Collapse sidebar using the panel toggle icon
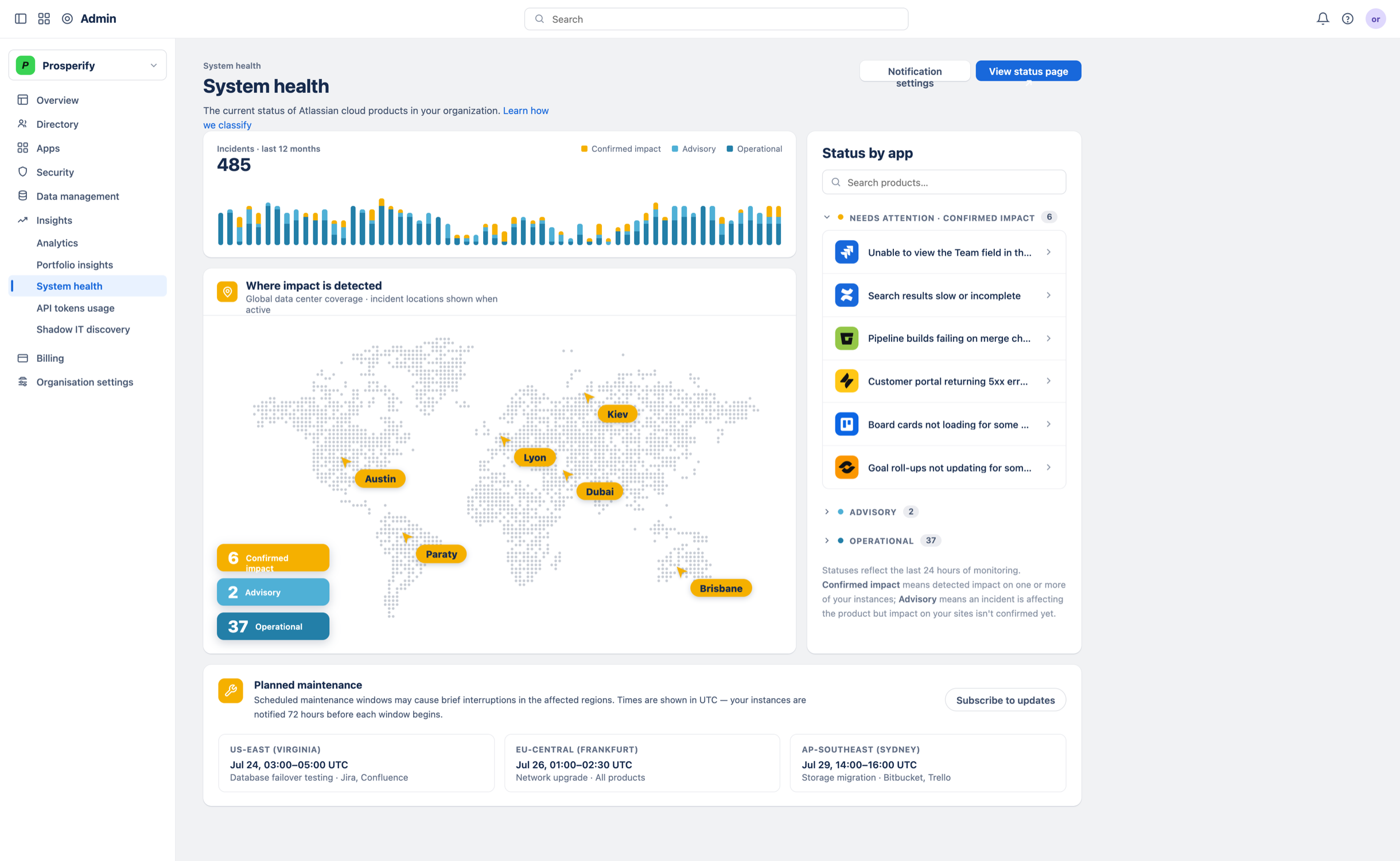The image size is (1400, 861). [21, 19]
